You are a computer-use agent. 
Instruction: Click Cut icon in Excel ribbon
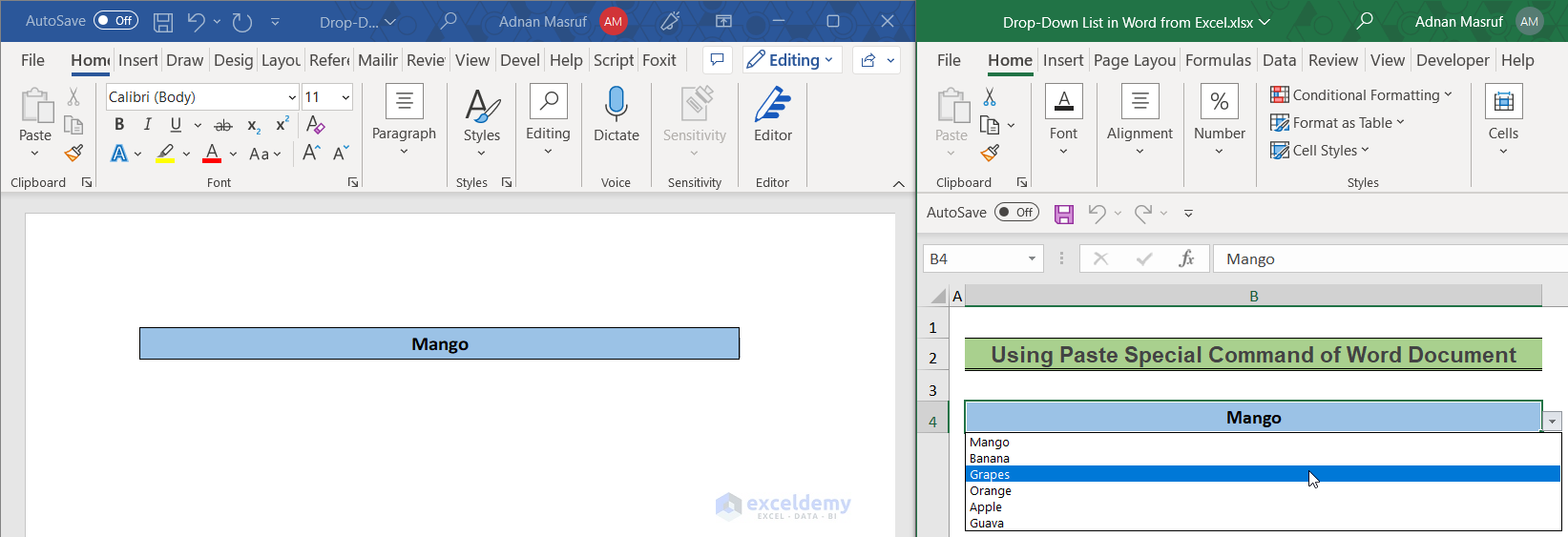click(x=990, y=97)
